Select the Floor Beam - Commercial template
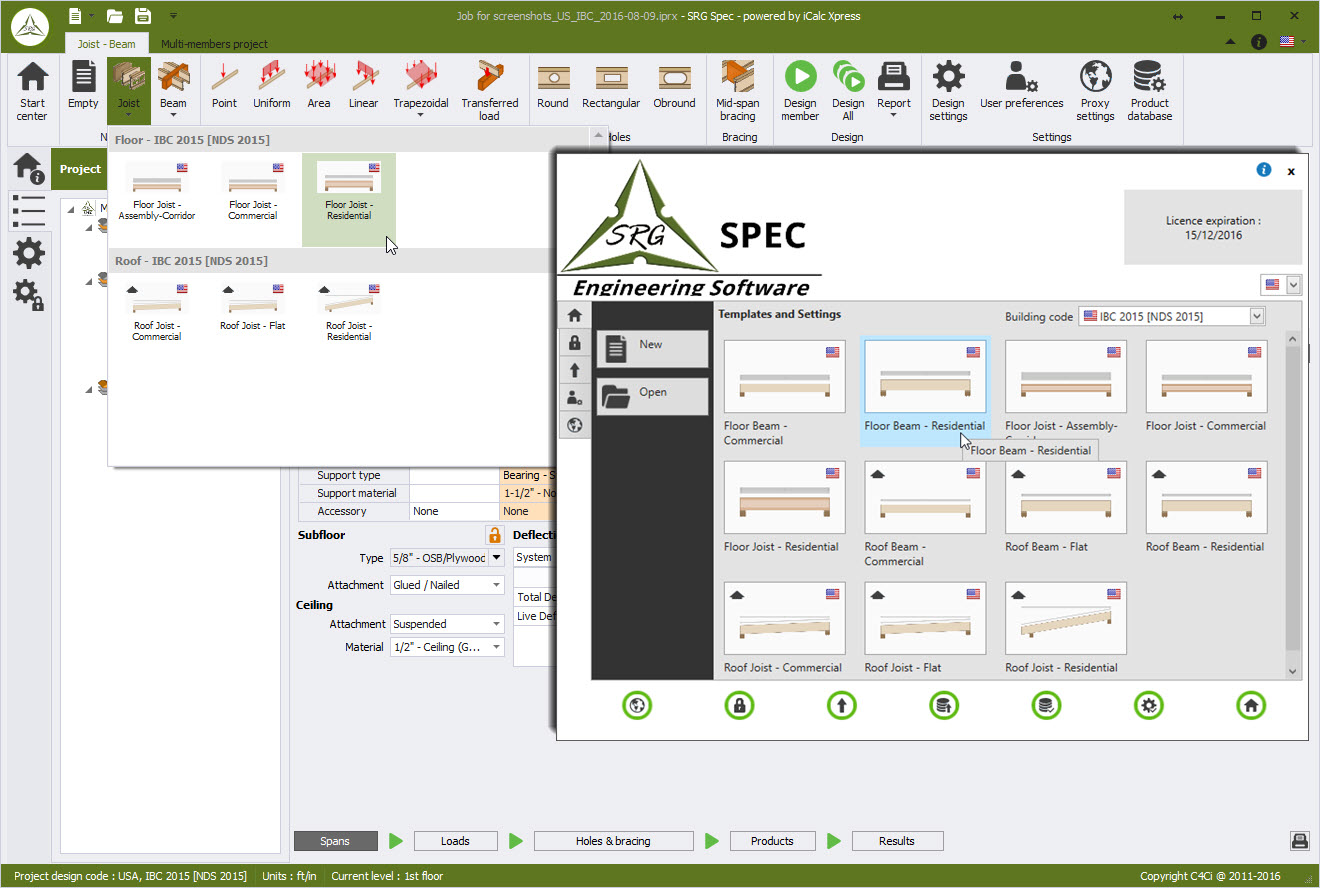Viewport: 1320px width, 888px height. (x=784, y=393)
